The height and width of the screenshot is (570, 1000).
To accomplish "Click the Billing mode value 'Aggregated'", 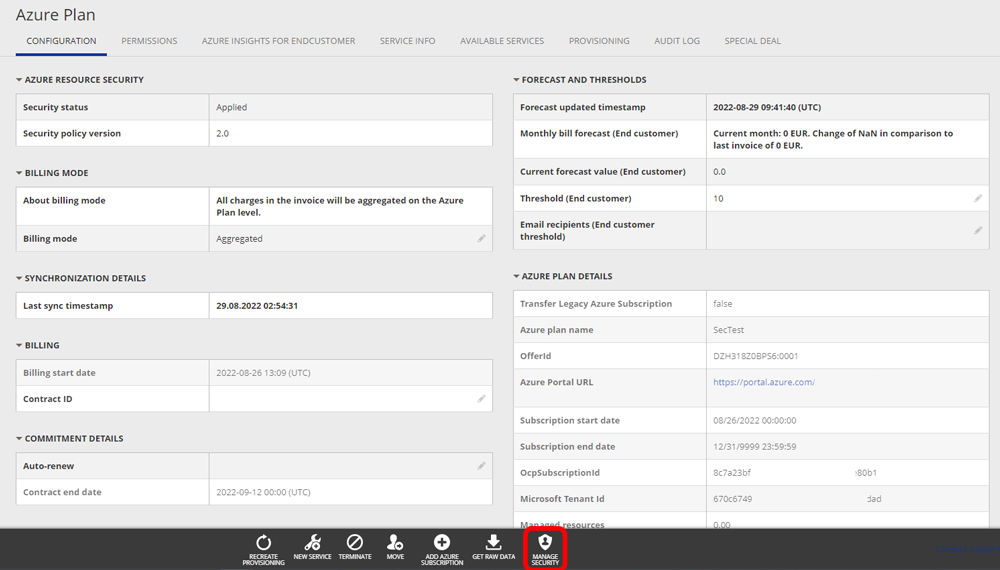I will coord(239,238).
